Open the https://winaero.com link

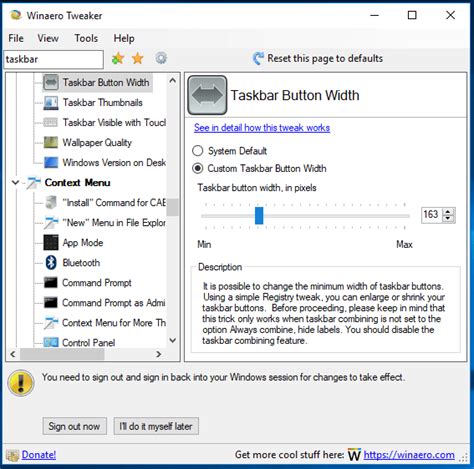point(409,455)
